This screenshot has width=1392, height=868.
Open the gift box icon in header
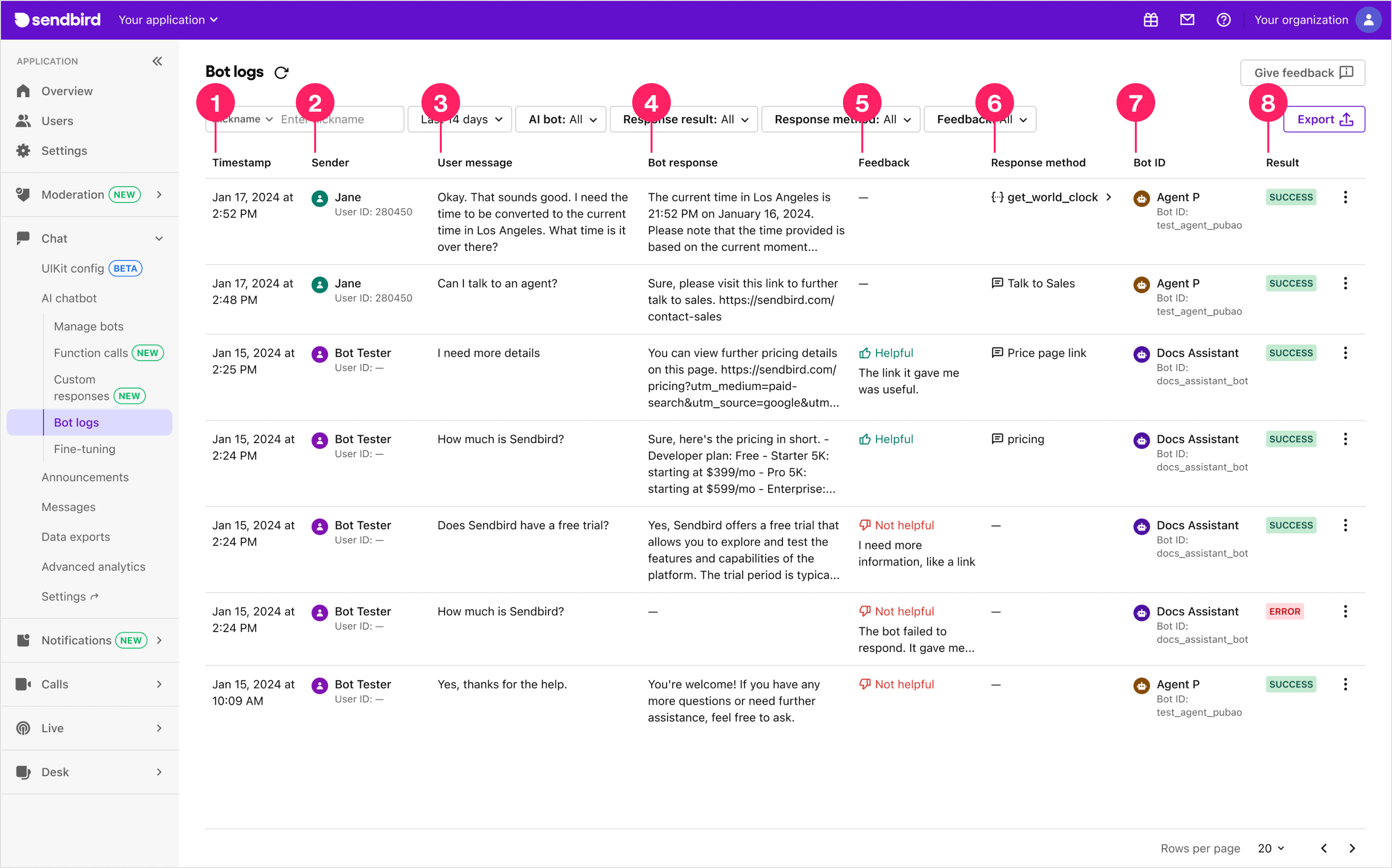[x=1150, y=20]
